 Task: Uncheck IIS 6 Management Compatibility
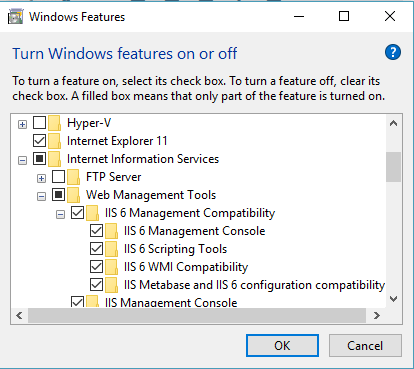(77, 213)
